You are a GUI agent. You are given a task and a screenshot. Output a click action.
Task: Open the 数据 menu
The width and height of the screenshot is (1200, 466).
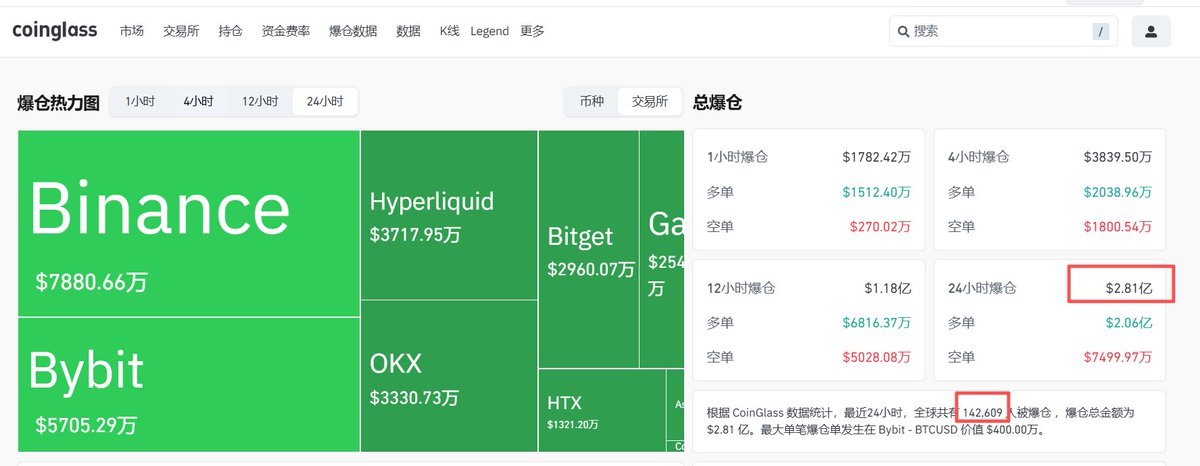tap(408, 32)
